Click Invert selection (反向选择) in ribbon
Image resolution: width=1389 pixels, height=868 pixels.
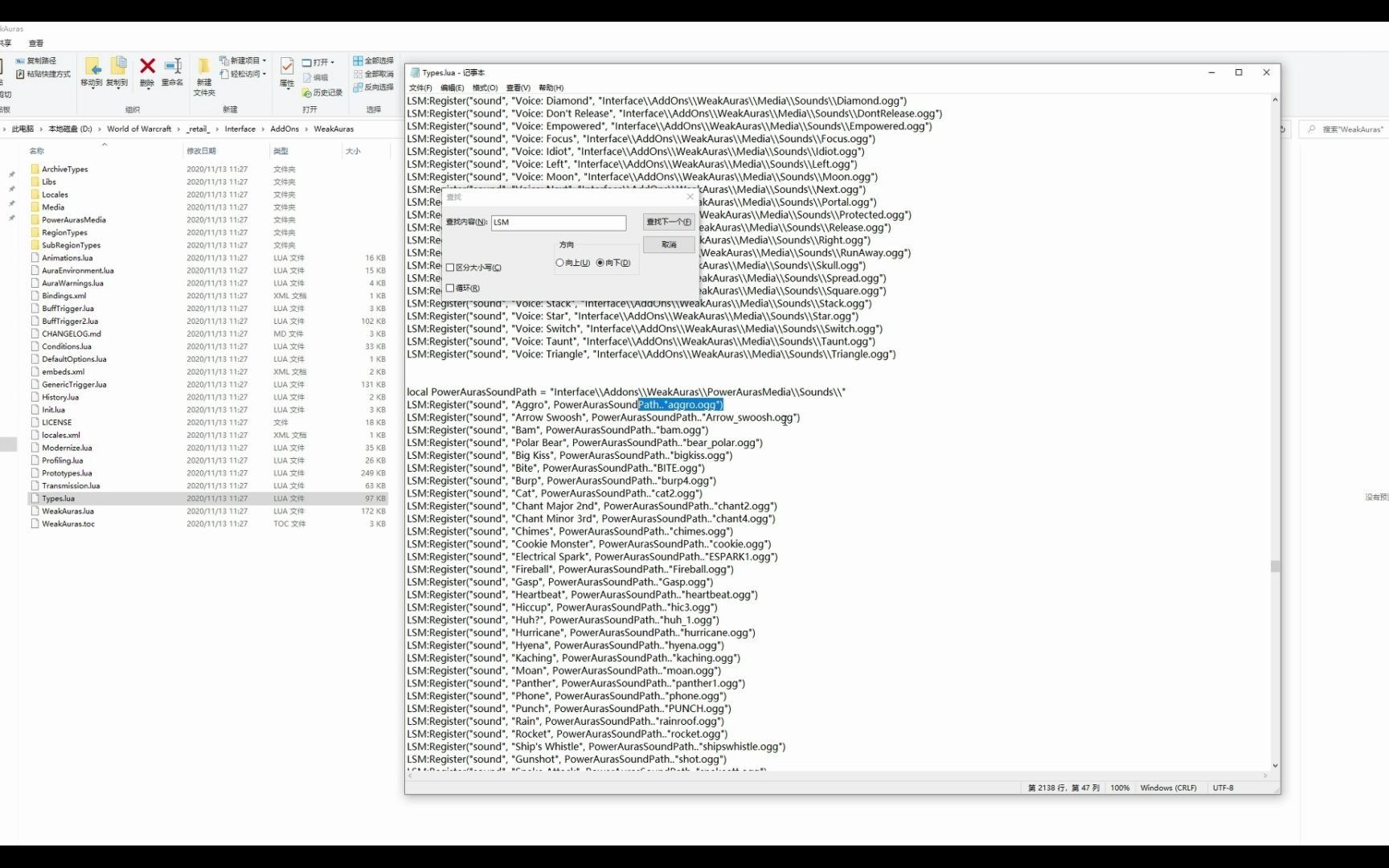tap(374, 87)
